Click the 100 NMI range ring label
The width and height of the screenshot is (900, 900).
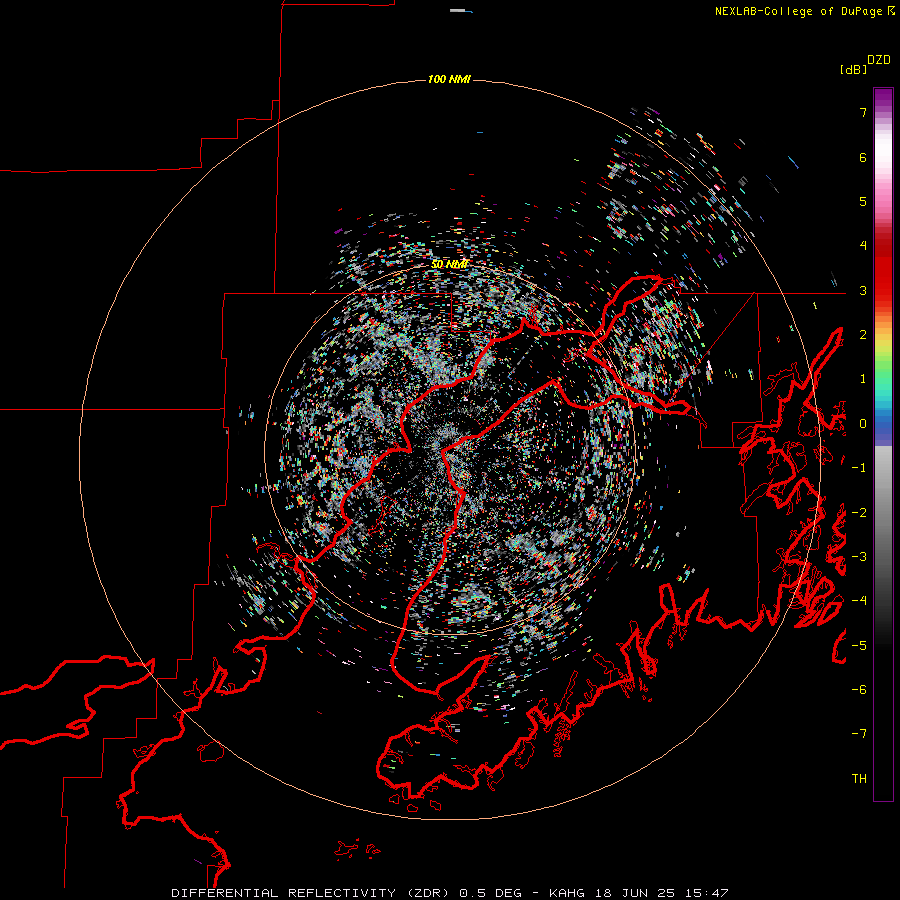point(449,79)
